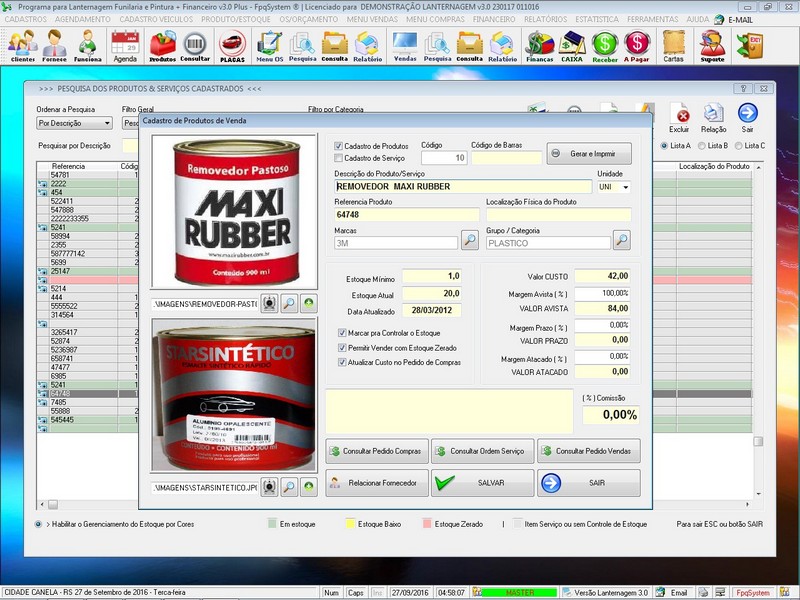This screenshot has width=800, height=600.
Task: Open the Vendas monitor icon
Action: (405, 45)
